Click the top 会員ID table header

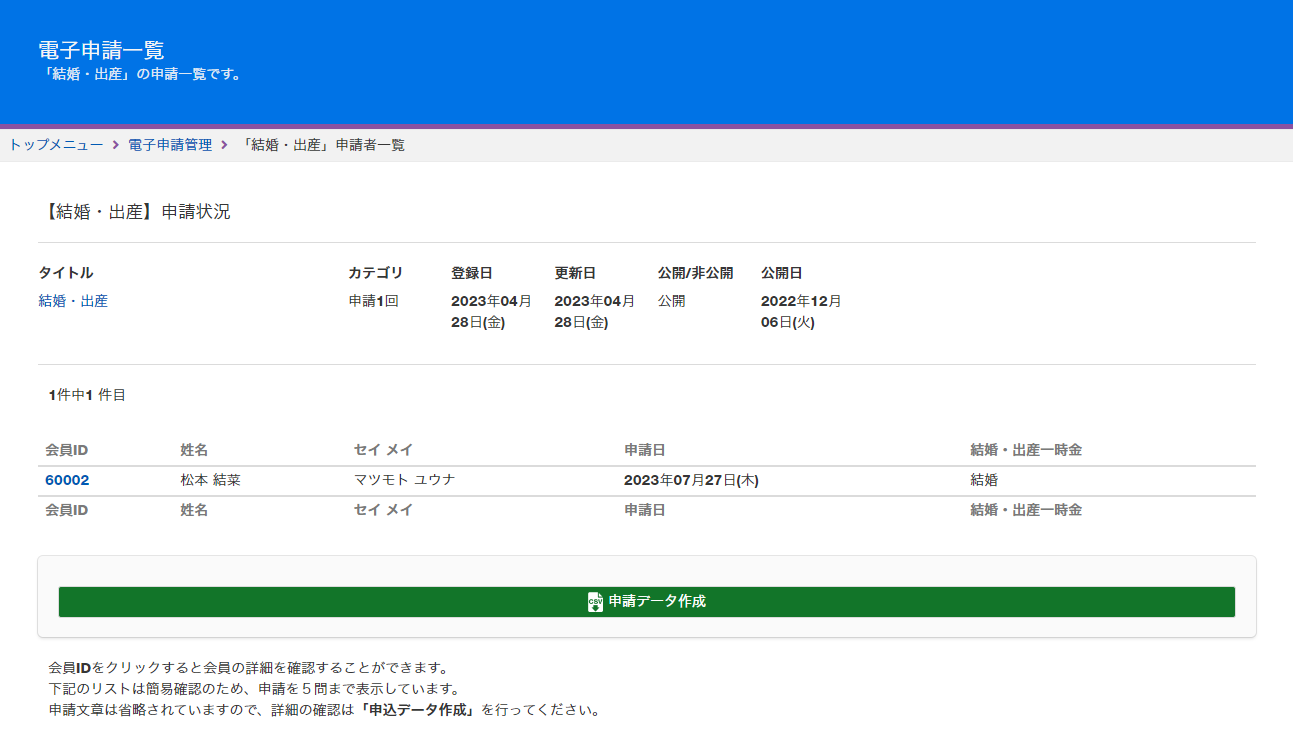coord(67,450)
